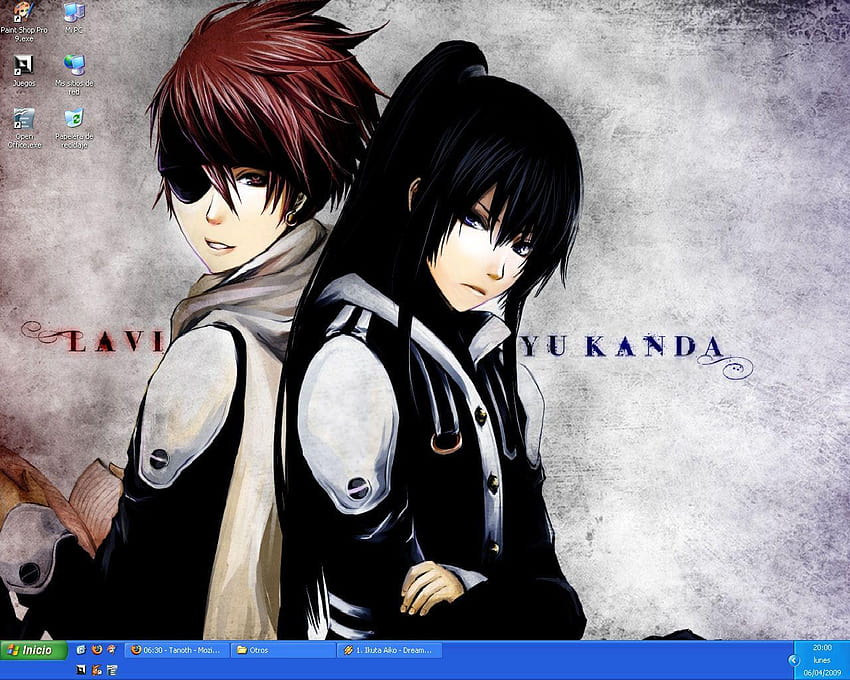Click the Inicio start button
This screenshot has height=680, width=850.
click(x=34, y=650)
